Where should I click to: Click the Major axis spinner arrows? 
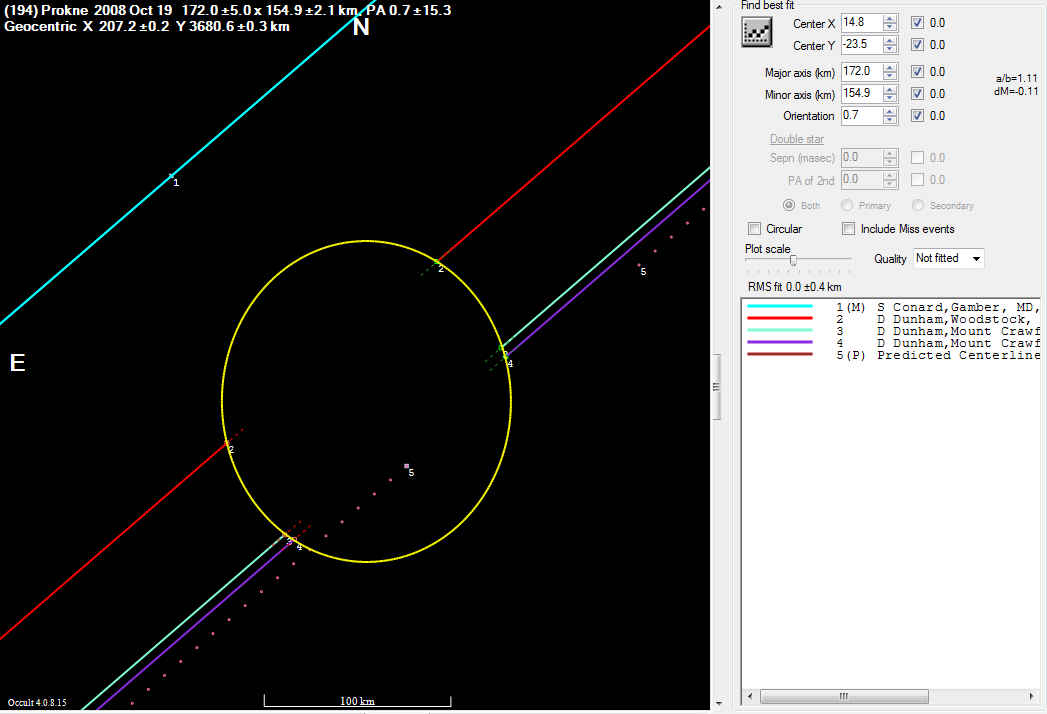(890, 71)
